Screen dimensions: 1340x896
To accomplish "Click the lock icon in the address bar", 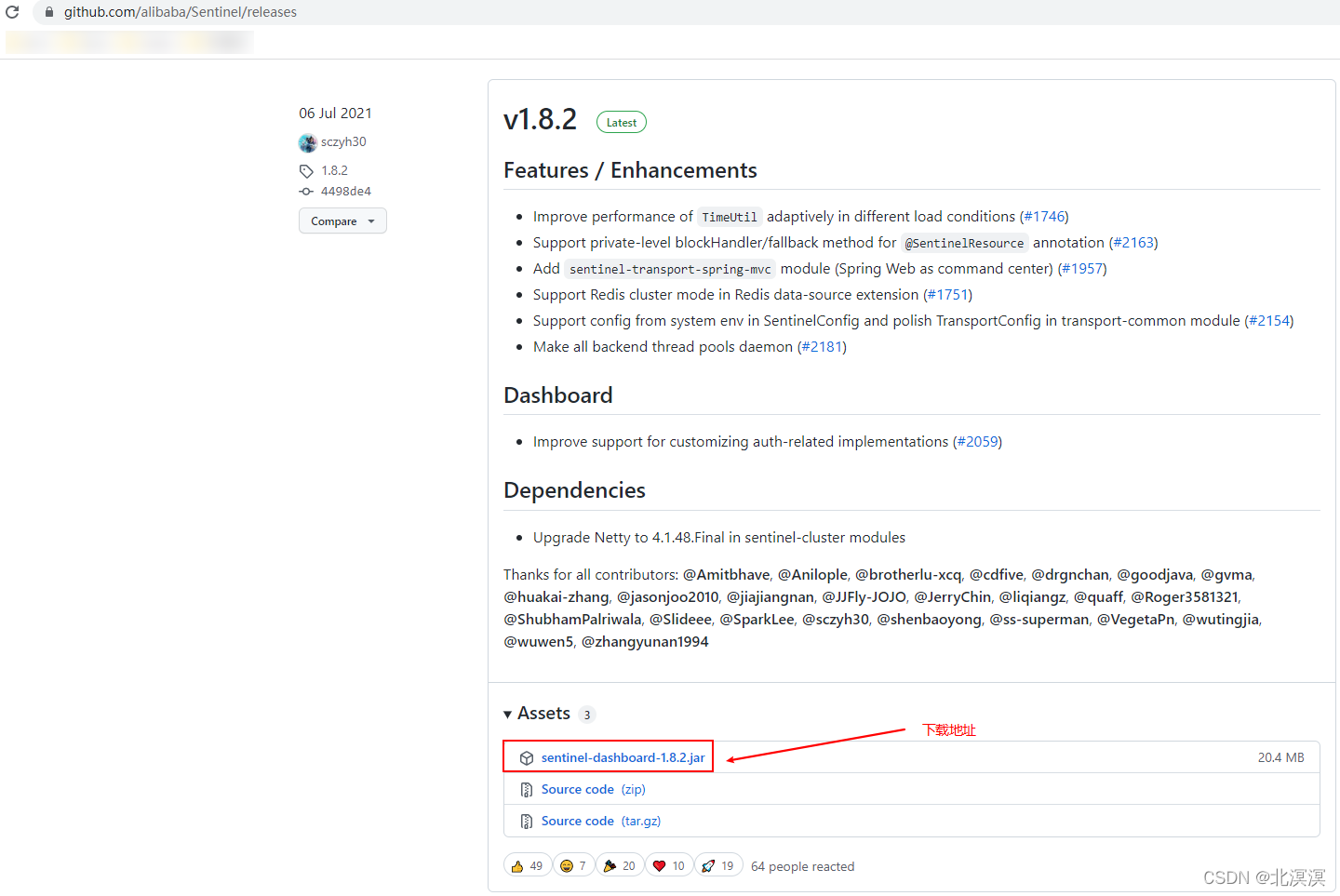I will (49, 12).
